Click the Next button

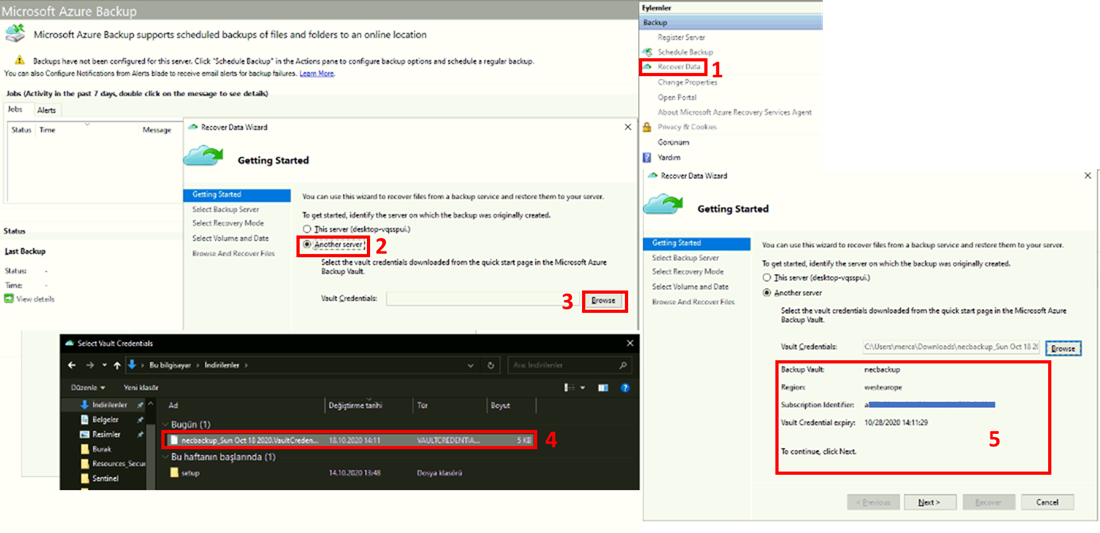click(930, 502)
